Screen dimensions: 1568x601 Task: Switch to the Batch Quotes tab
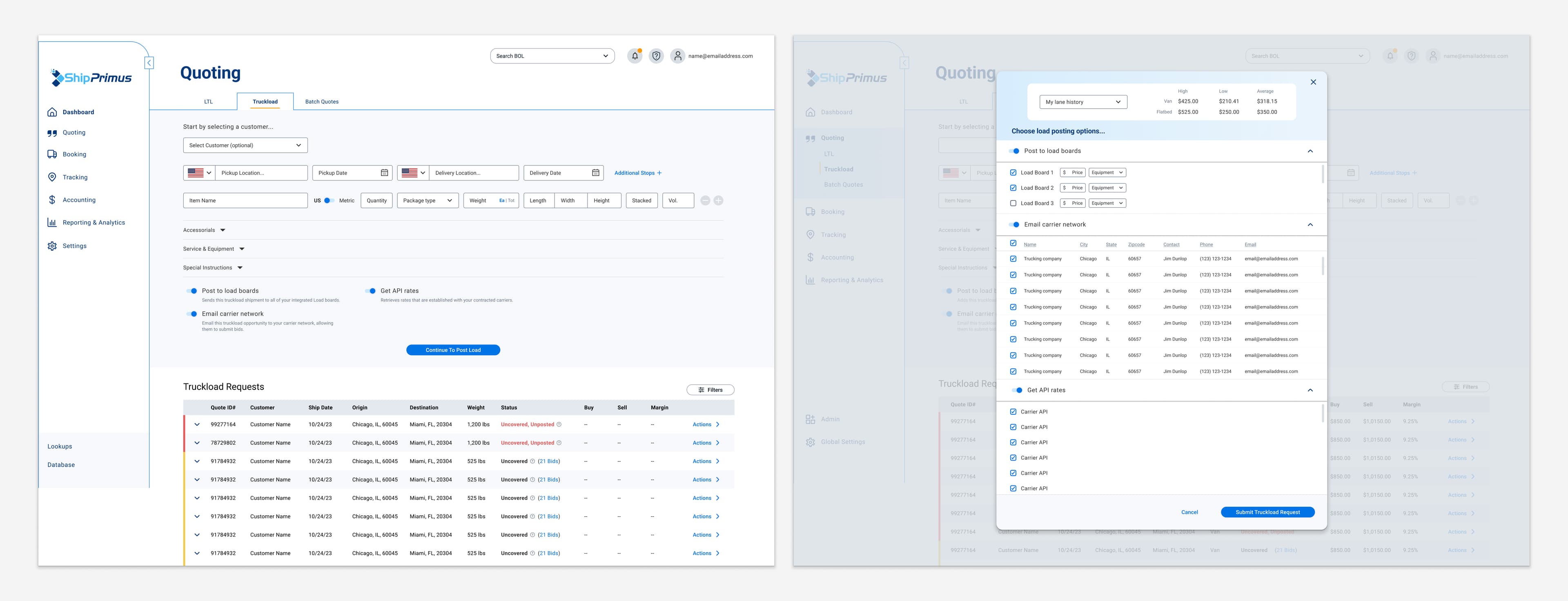tap(322, 102)
